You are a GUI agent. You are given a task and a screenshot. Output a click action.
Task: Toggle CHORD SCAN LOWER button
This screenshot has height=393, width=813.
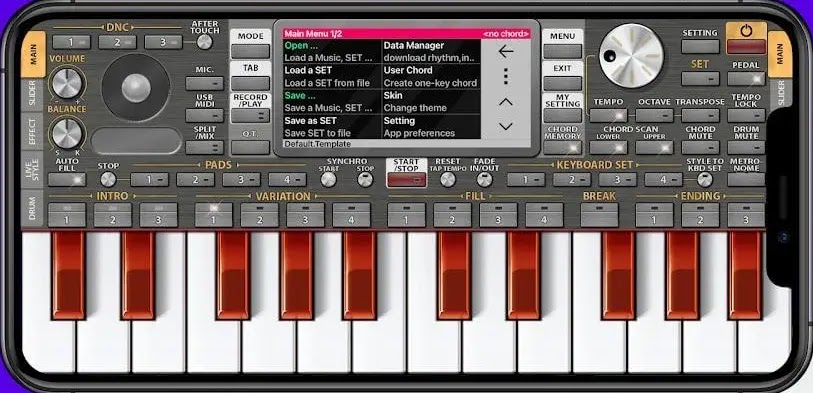click(x=608, y=147)
